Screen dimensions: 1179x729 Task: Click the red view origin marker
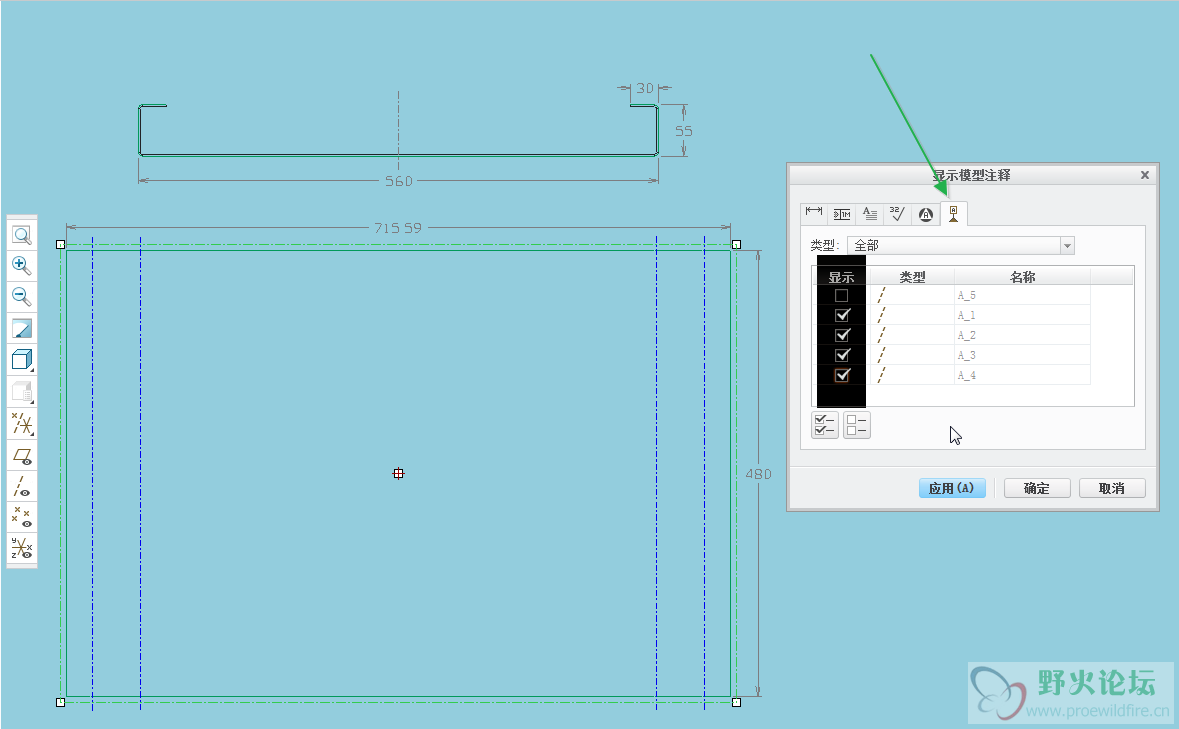399,473
